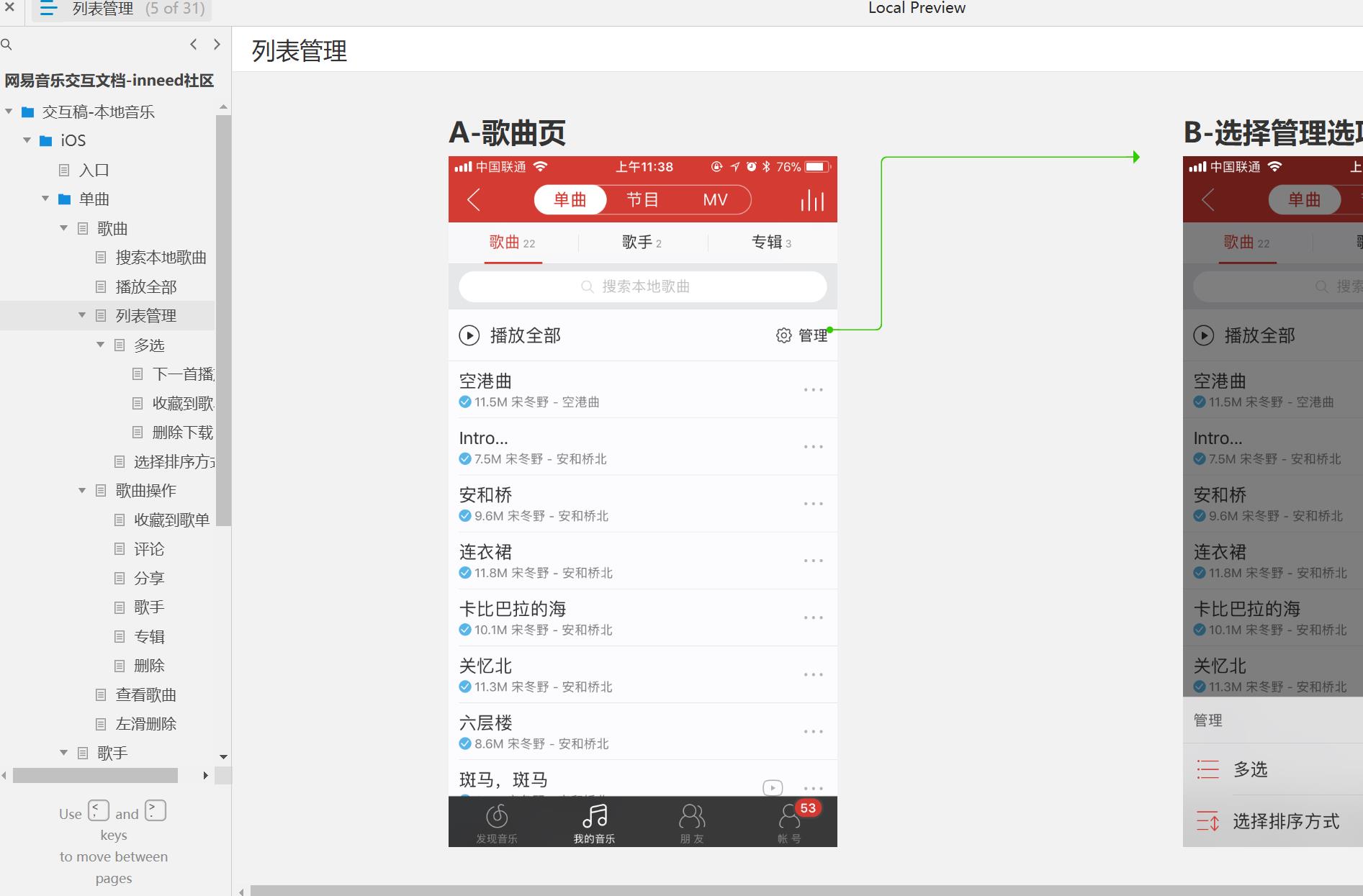Click sidebar scroll down arrow

[x=224, y=757]
